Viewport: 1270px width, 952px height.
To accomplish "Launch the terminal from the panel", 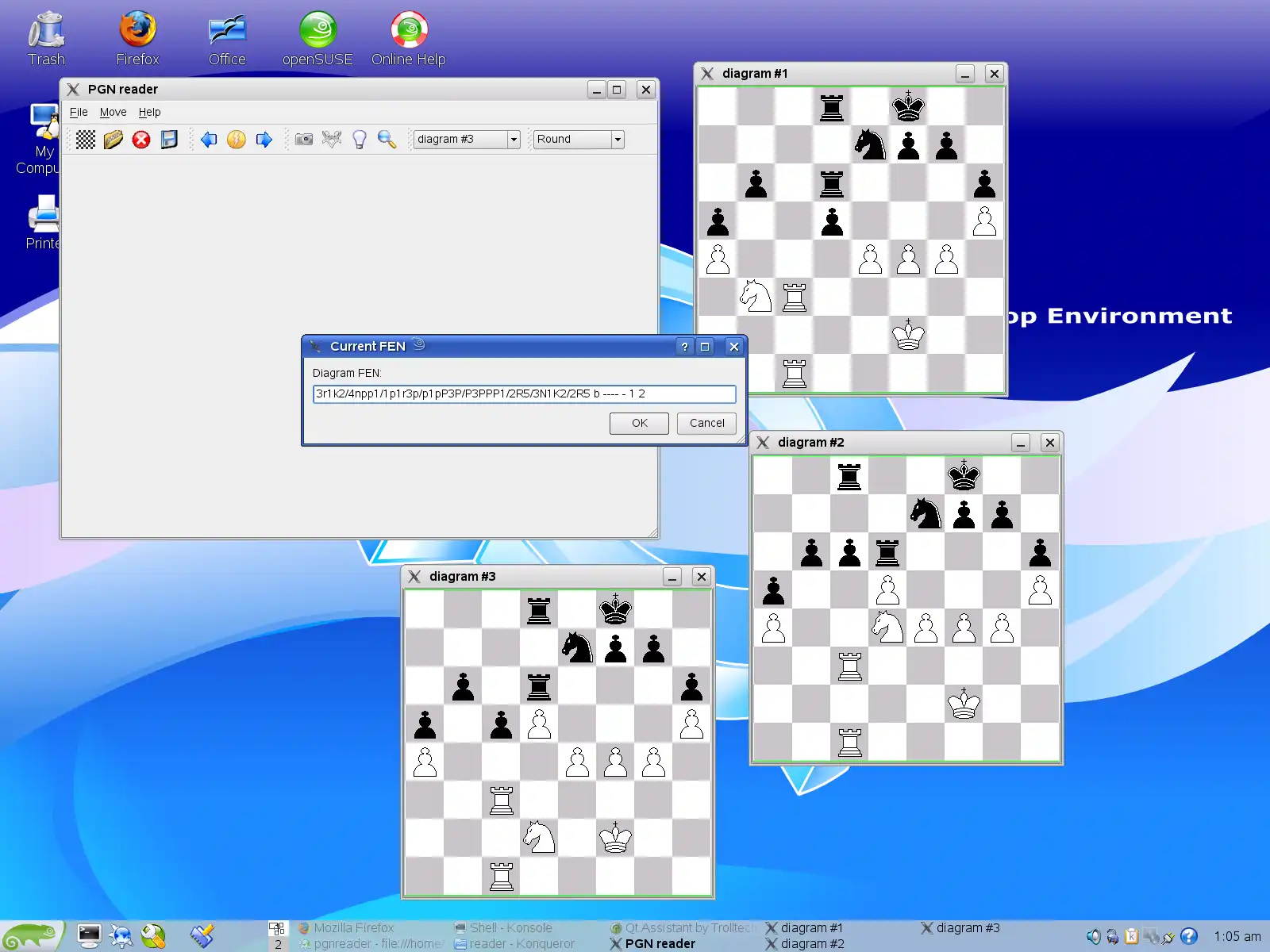I will (89, 936).
